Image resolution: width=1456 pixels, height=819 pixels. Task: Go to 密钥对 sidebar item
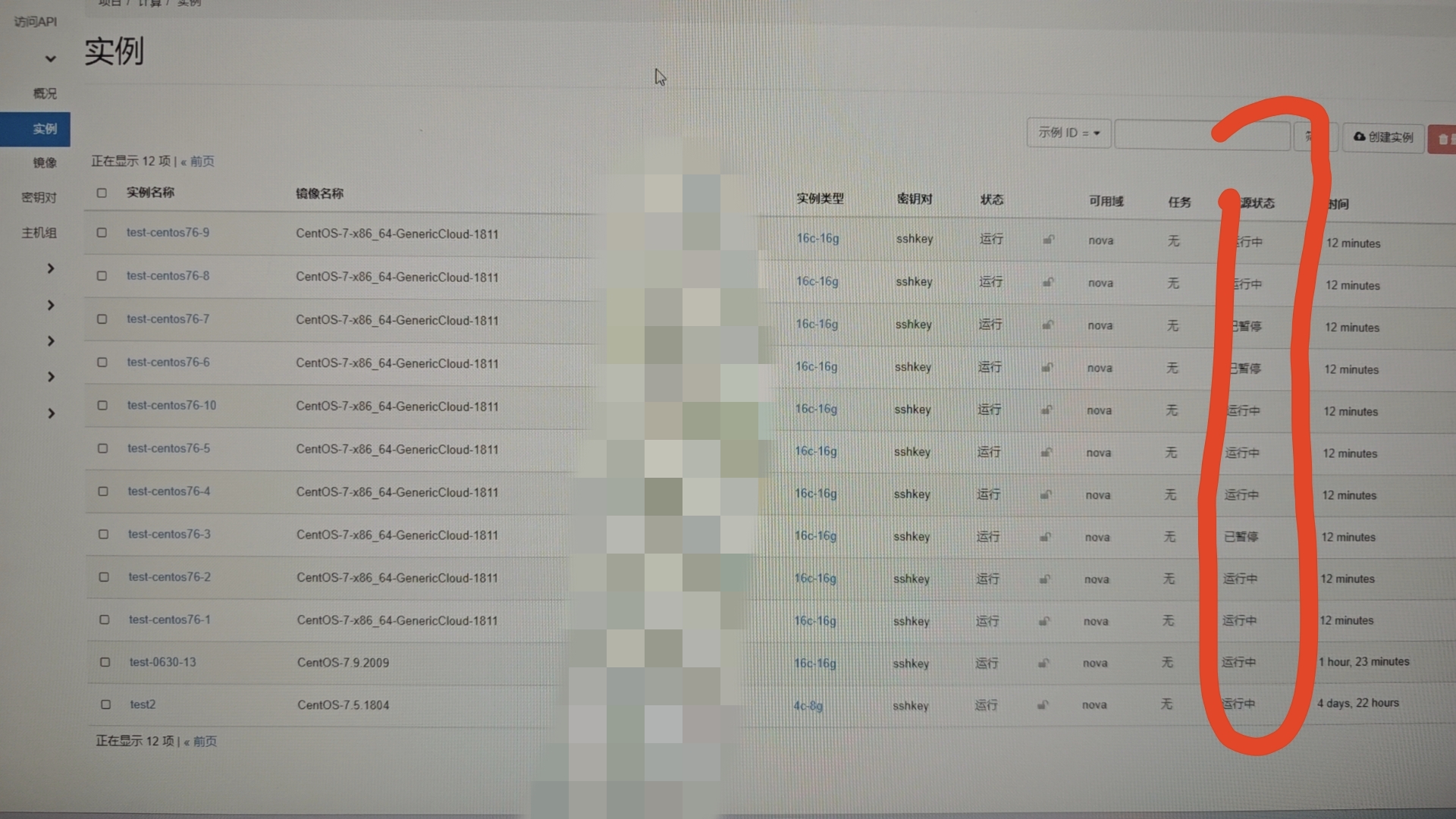[39, 197]
